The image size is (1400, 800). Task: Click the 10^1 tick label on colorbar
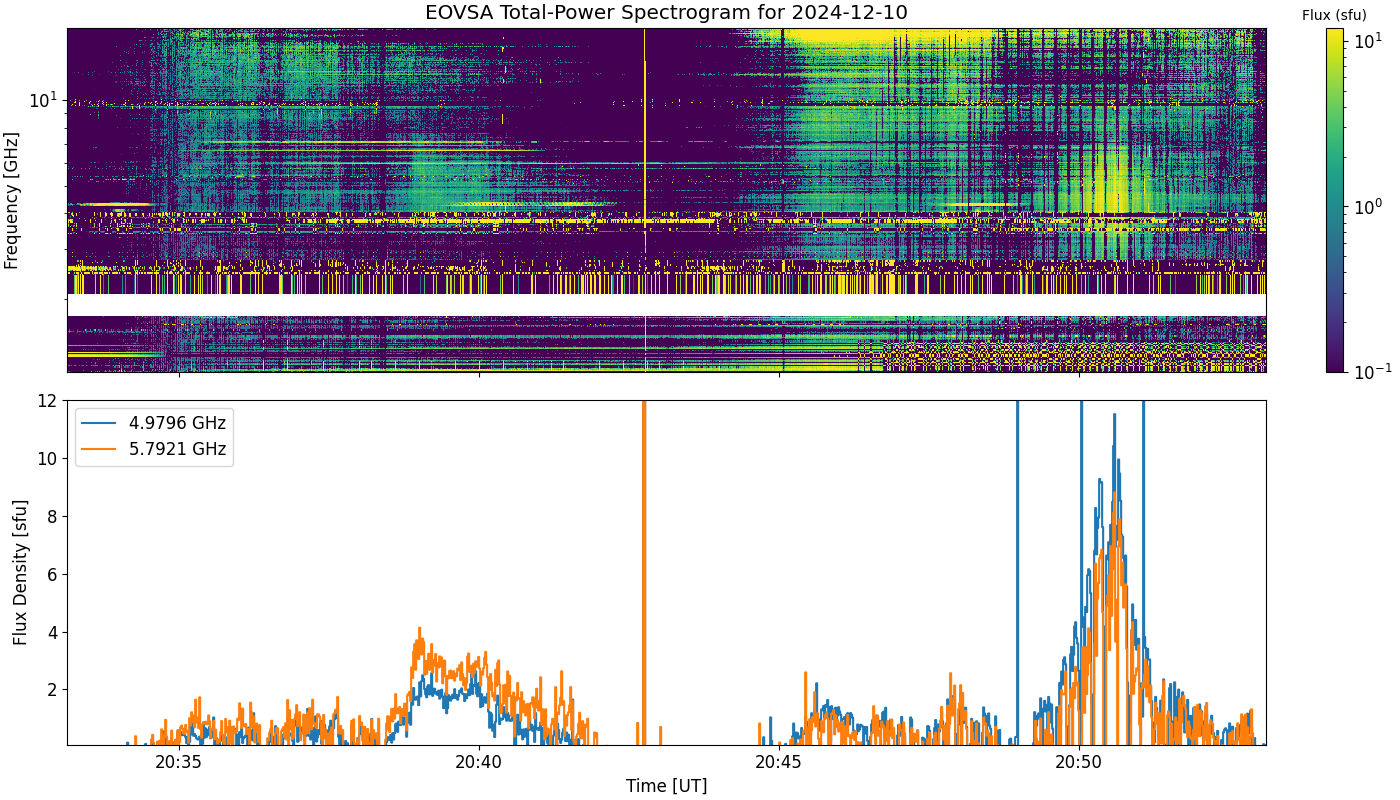coord(1361,43)
